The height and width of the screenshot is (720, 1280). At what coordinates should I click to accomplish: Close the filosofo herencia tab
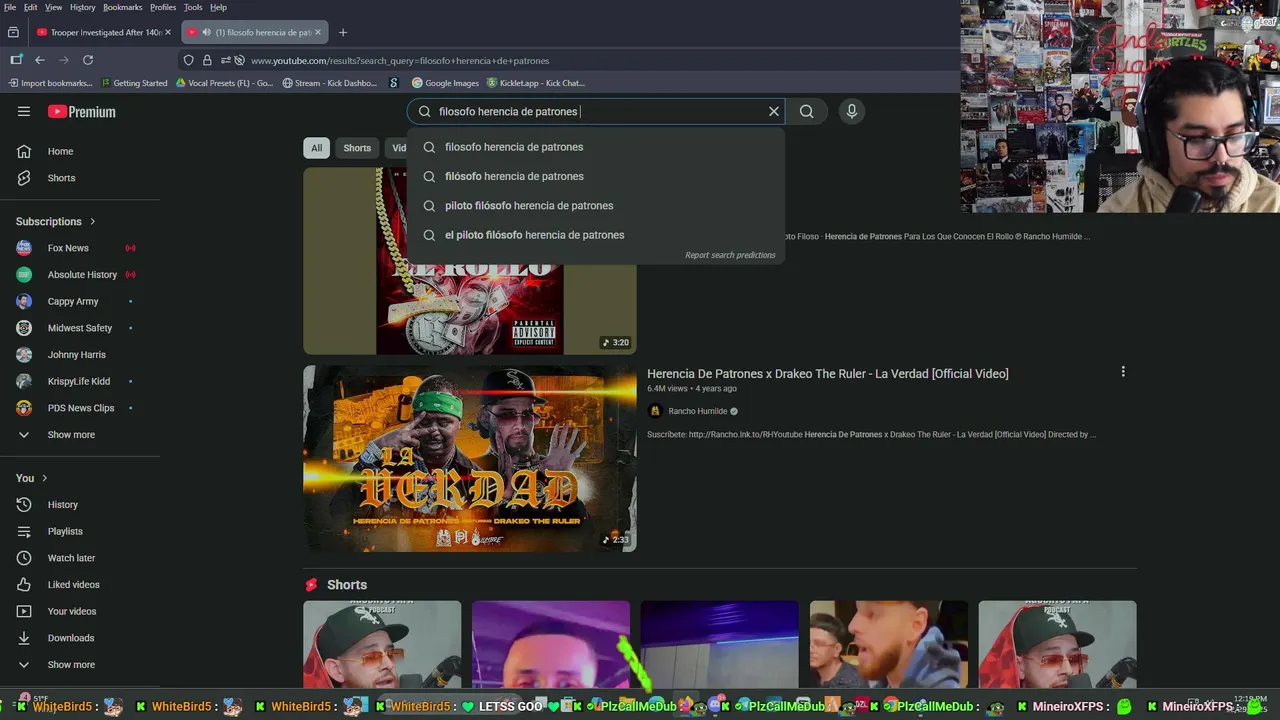[318, 32]
